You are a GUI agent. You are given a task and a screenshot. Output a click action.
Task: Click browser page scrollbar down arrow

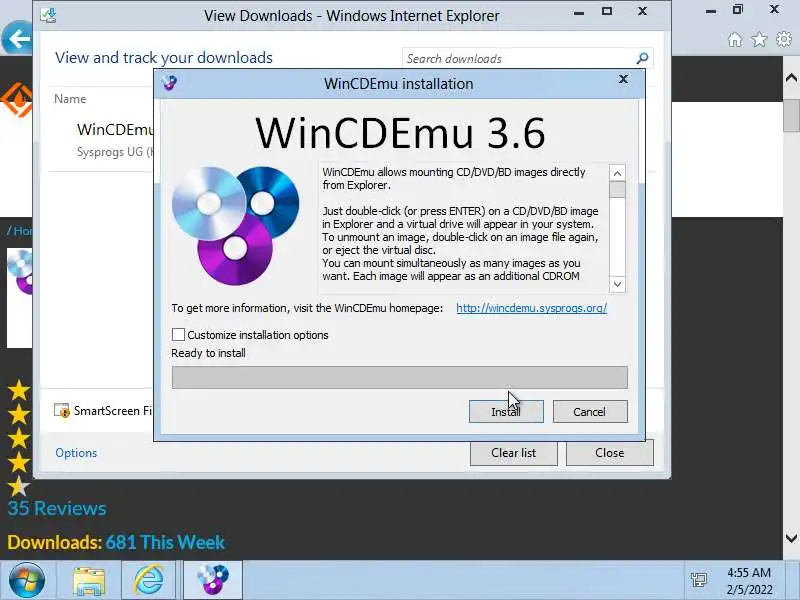click(x=791, y=538)
